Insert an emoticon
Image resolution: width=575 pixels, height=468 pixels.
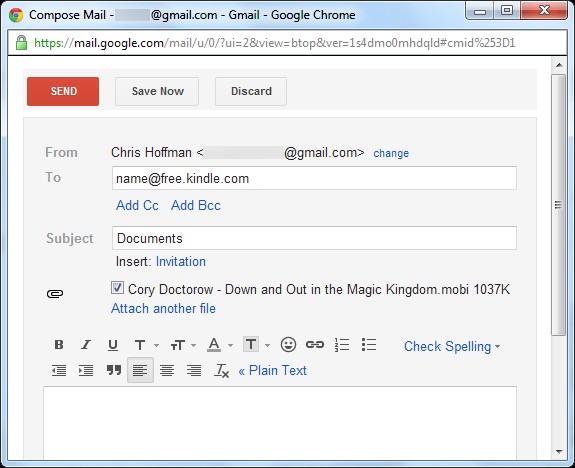[x=288, y=345]
